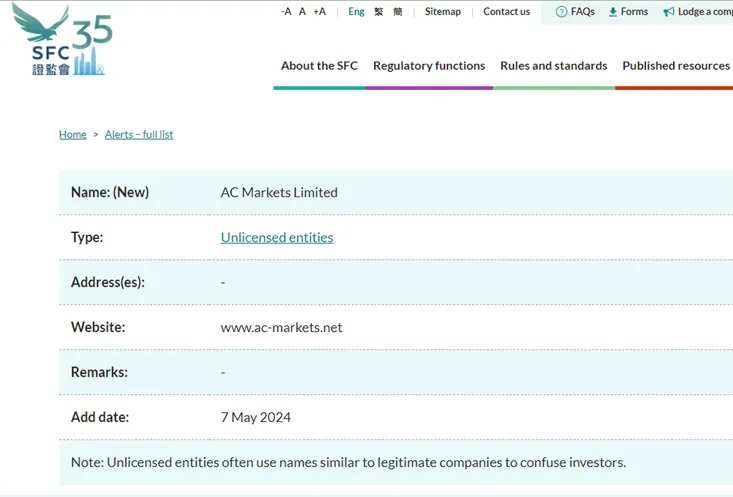The width and height of the screenshot is (733, 497).
Task: Switch to Traditional Chinese 繁
Action: (x=379, y=12)
